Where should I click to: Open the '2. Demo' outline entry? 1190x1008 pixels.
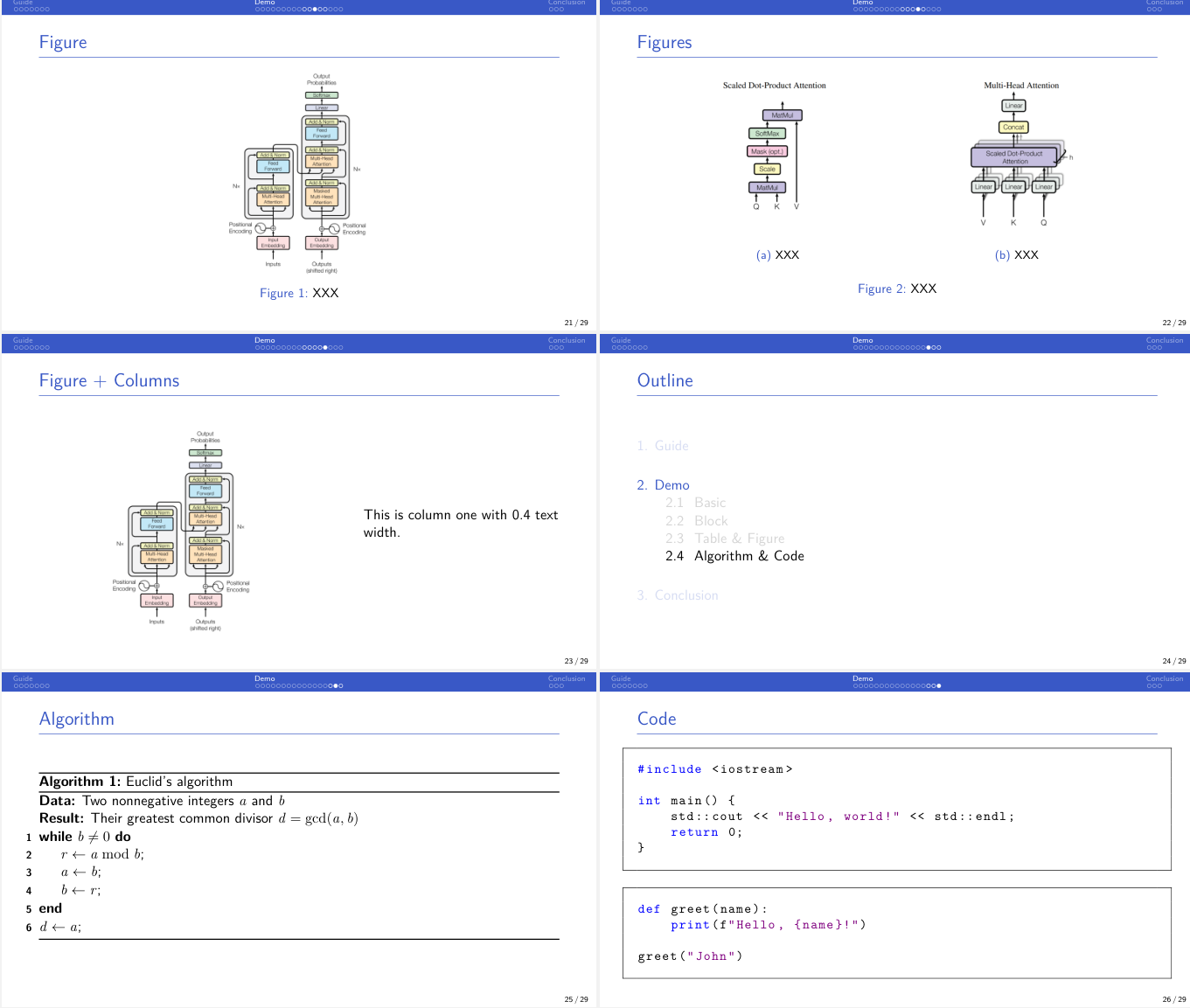click(663, 485)
